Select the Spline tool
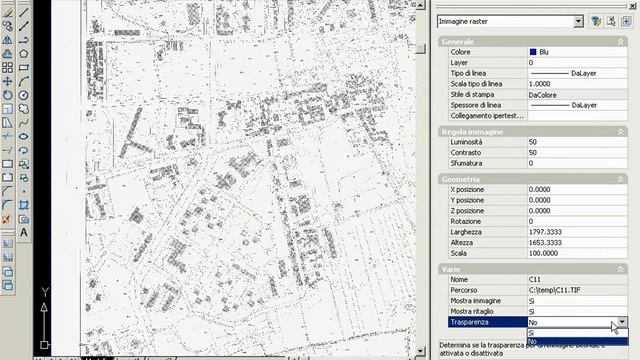 24,122
